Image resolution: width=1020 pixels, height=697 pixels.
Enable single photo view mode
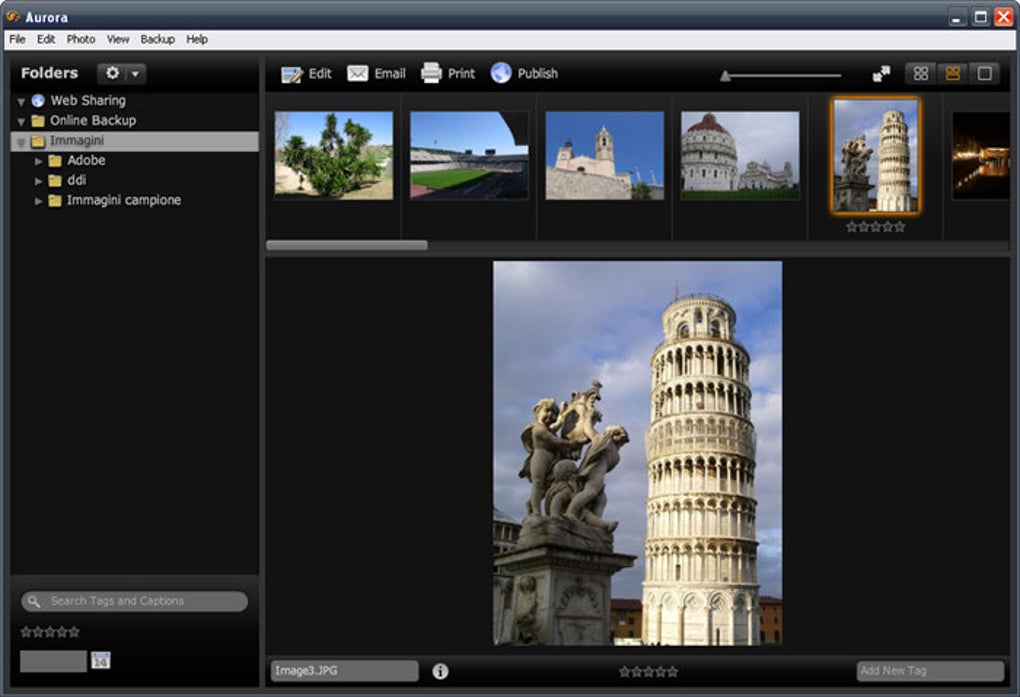tap(983, 72)
